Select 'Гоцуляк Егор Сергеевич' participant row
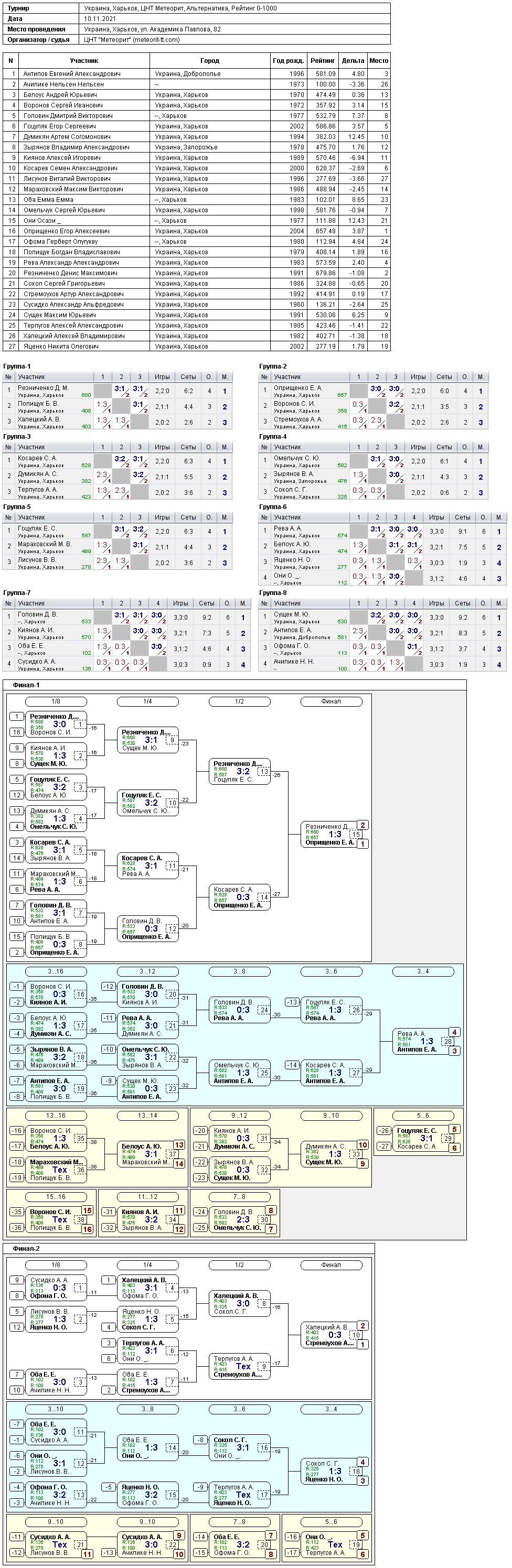Viewport: 512px width, 1568px height. coord(197,126)
